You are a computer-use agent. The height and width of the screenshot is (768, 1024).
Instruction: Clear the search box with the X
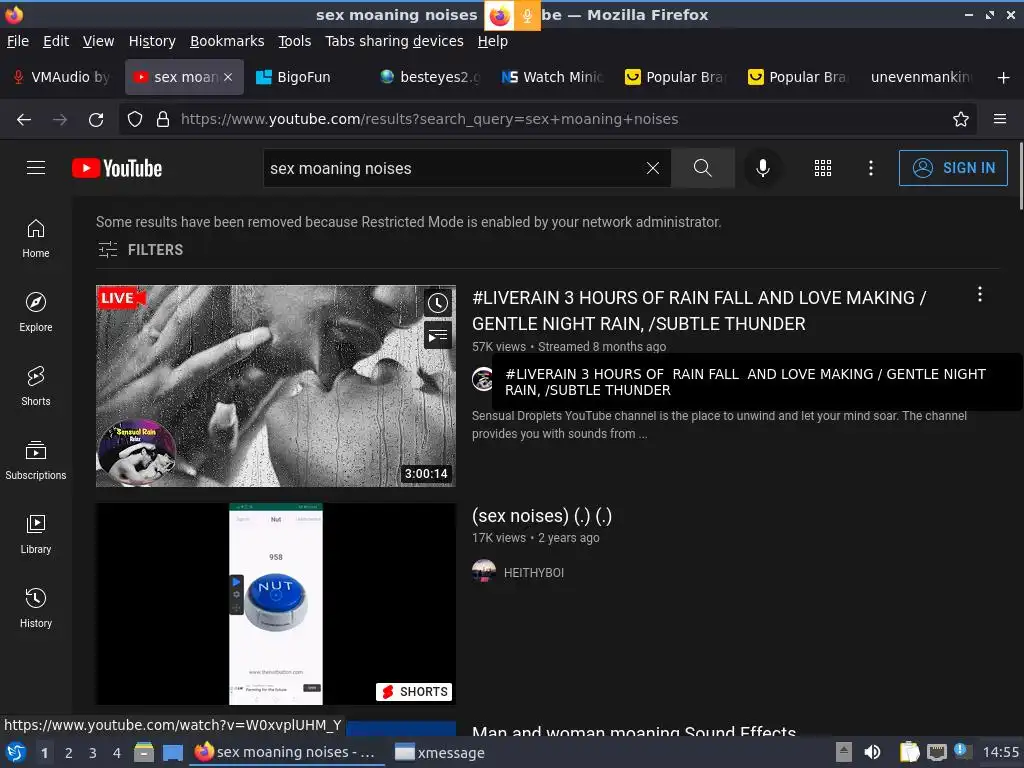click(x=652, y=168)
